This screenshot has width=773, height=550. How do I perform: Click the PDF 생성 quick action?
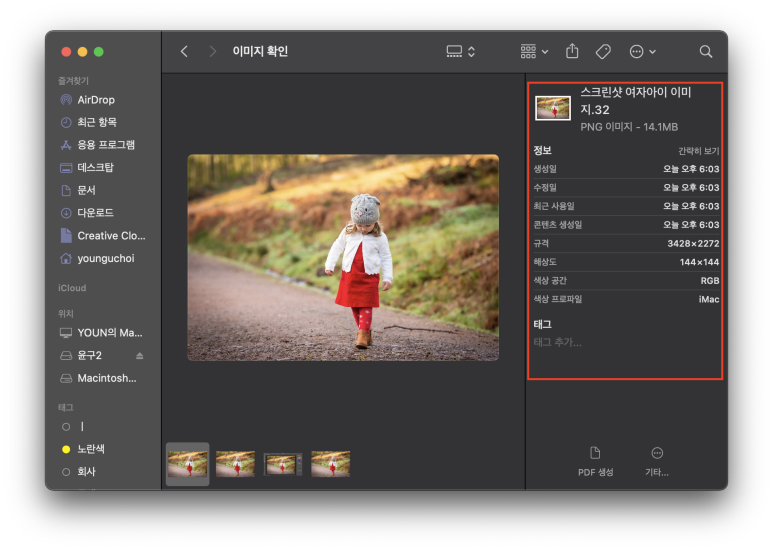[596, 461]
